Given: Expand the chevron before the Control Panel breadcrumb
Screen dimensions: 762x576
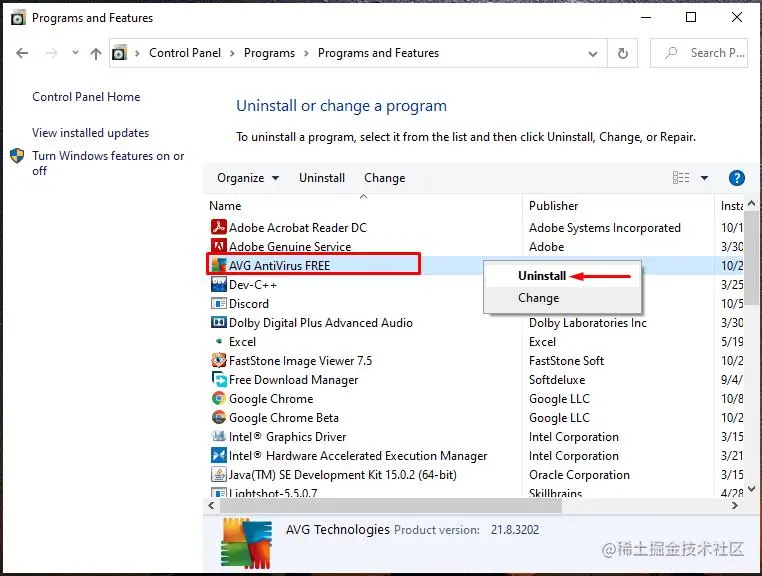Looking at the screenshot, I should click(x=138, y=53).
